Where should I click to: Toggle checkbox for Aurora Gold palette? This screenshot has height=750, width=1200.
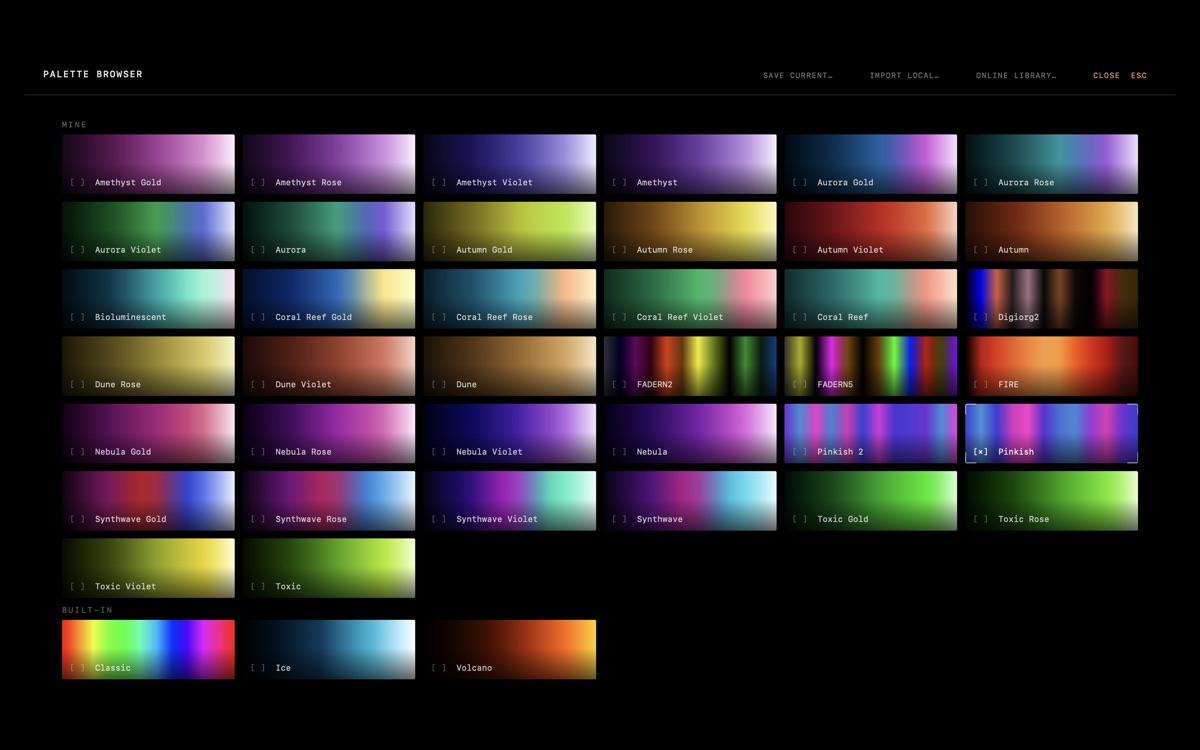click(x=800, y=182)
